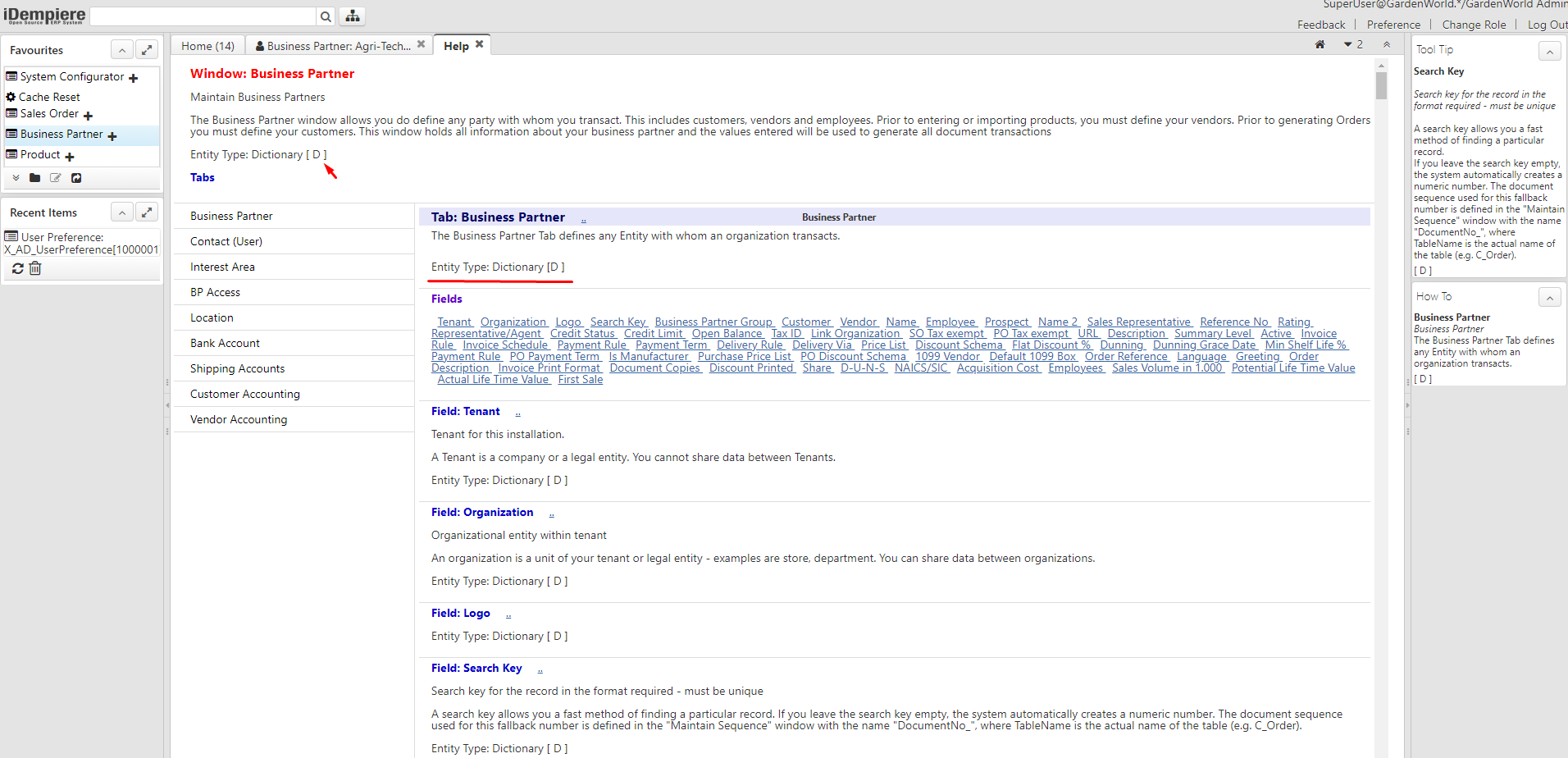Viewport: 1568px width, 758px height.
Task: Clear recent items using the trash icon
Action: 34,268
